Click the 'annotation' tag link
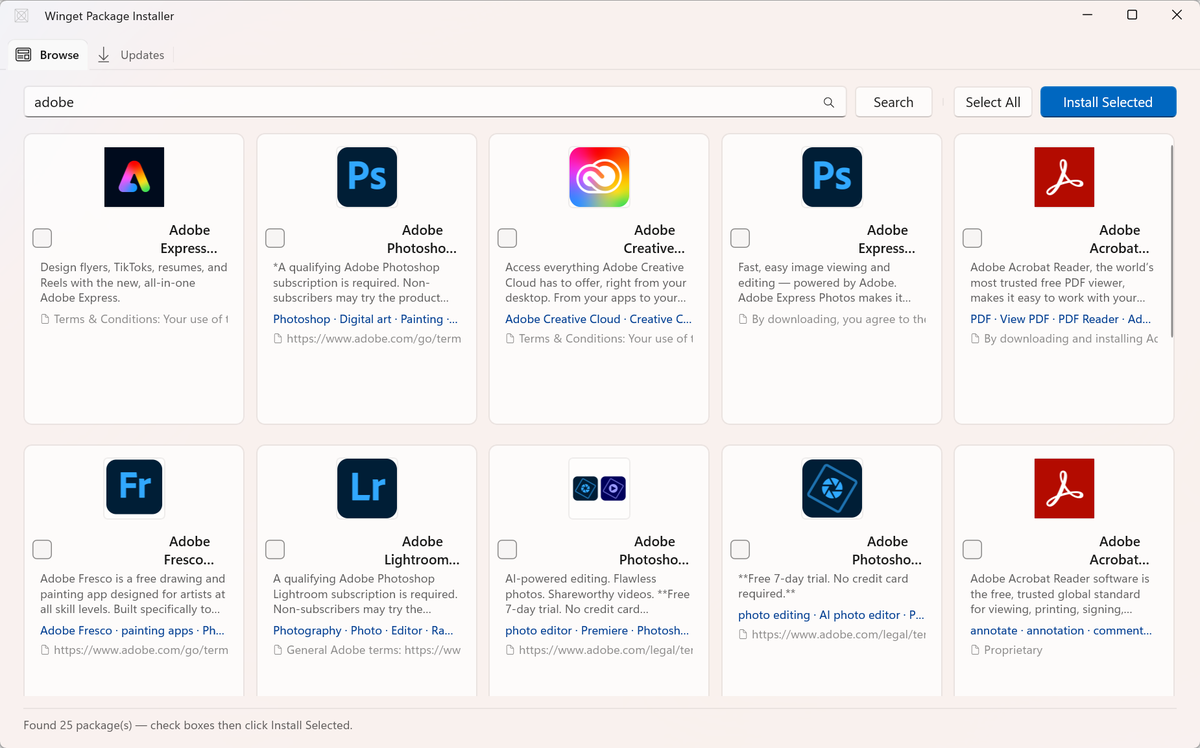This screenshot has height=748, width=1200. point(1055,631)
